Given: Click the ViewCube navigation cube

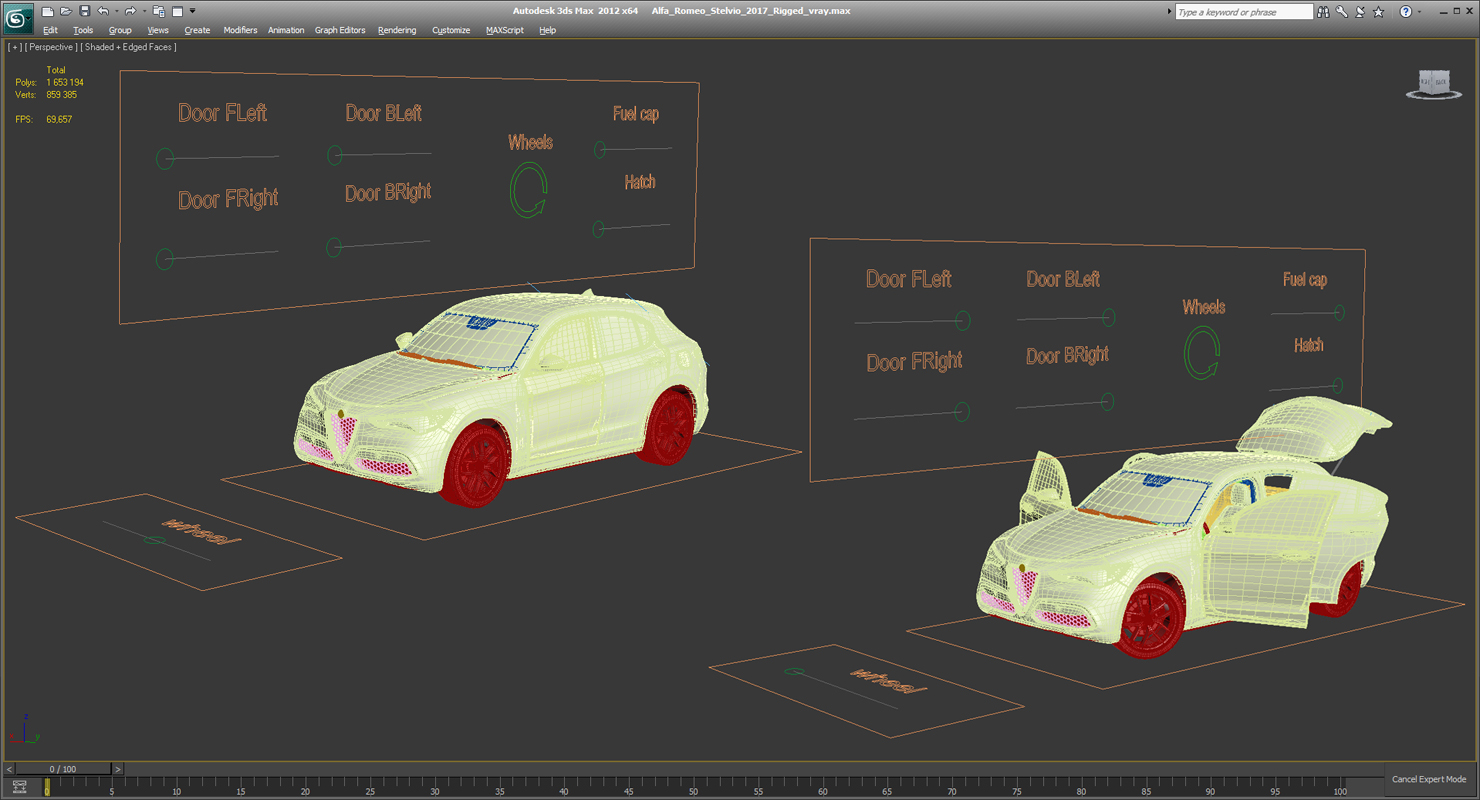Looking at the screenshot, I should coord(1433,82).
